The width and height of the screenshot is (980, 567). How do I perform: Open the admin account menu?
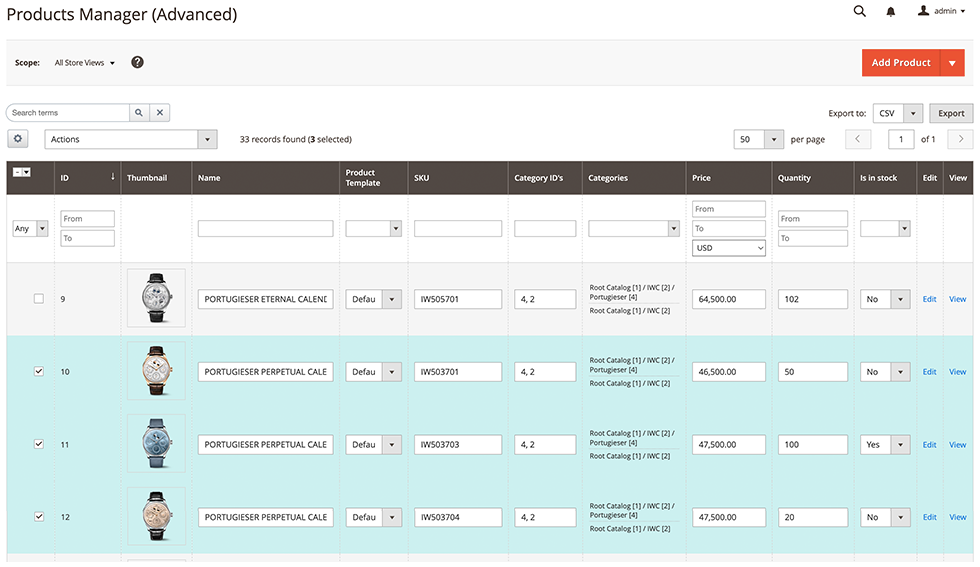pos(941,11)
